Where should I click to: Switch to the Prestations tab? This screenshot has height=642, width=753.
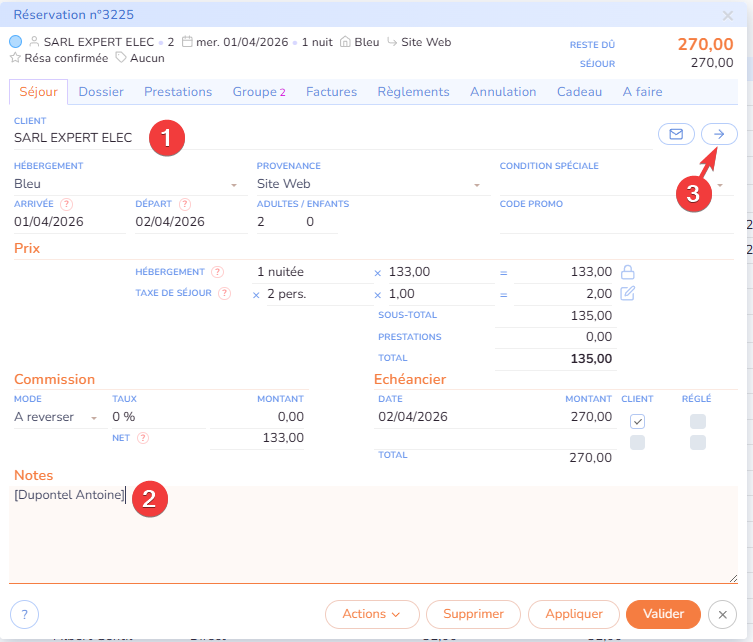tap(178, 92)
